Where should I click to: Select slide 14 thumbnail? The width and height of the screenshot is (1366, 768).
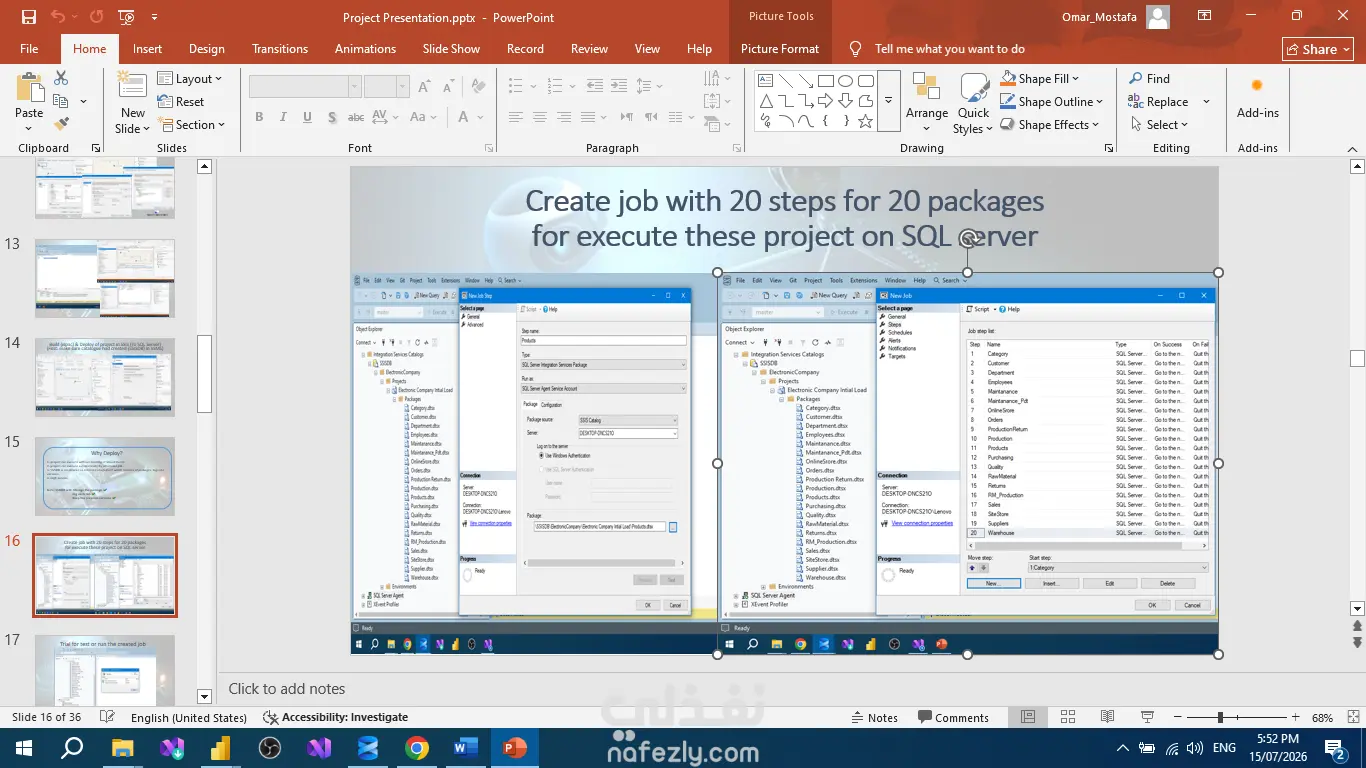tap(105, 377)
